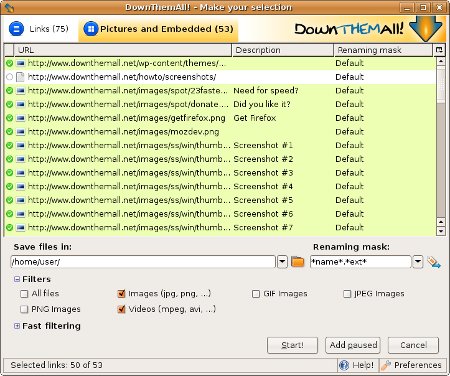
Task: Click image icon of Screenshot #4 row
Action: [x=21, y=186]
